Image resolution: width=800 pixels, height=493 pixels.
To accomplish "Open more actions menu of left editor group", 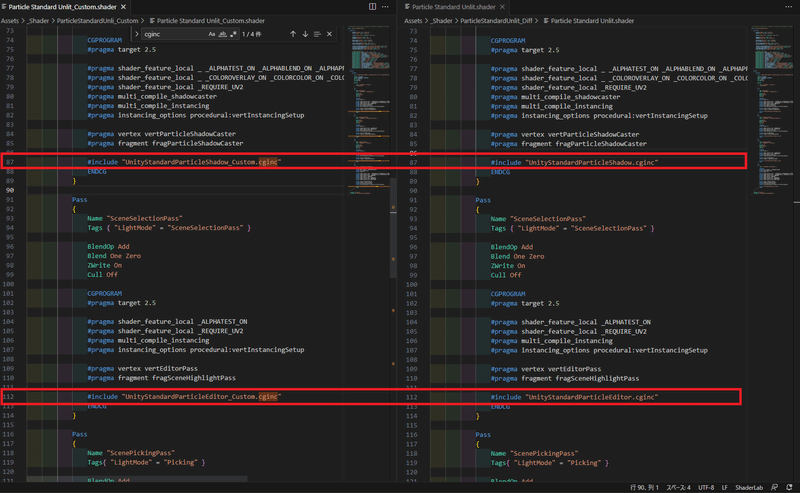I will click(385, 7).
